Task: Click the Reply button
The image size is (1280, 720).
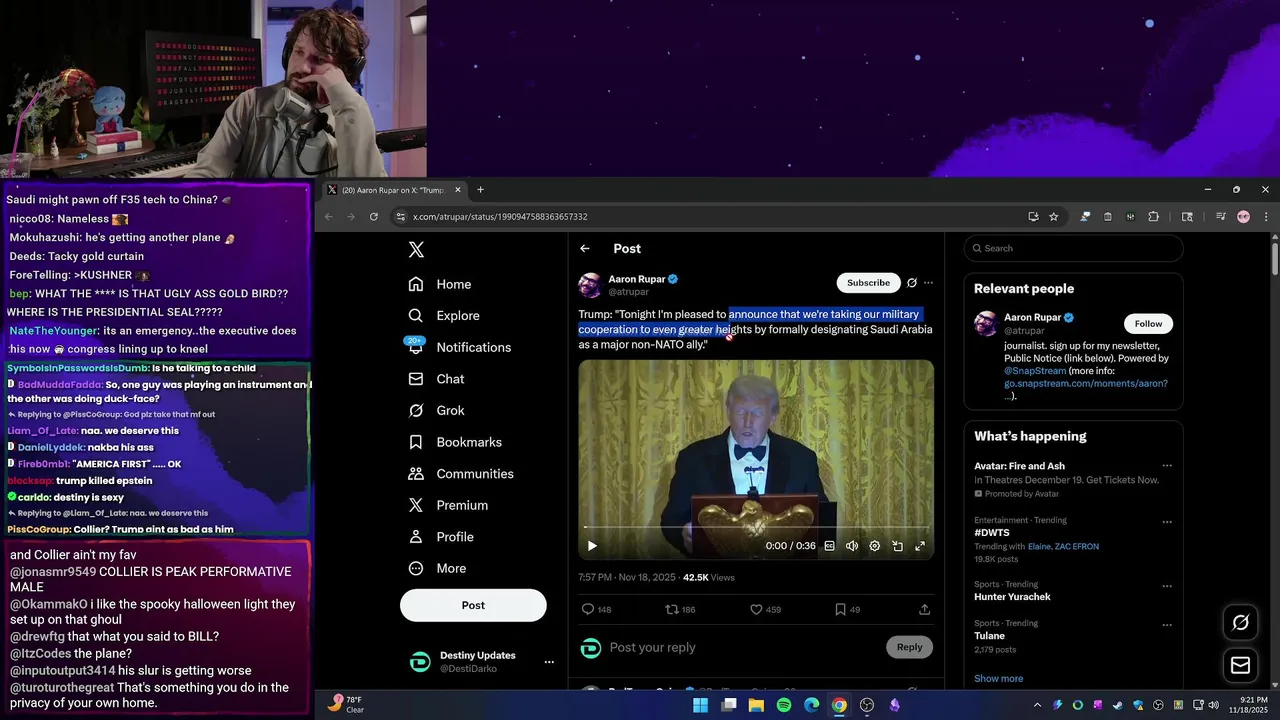Action: (909, 647)
